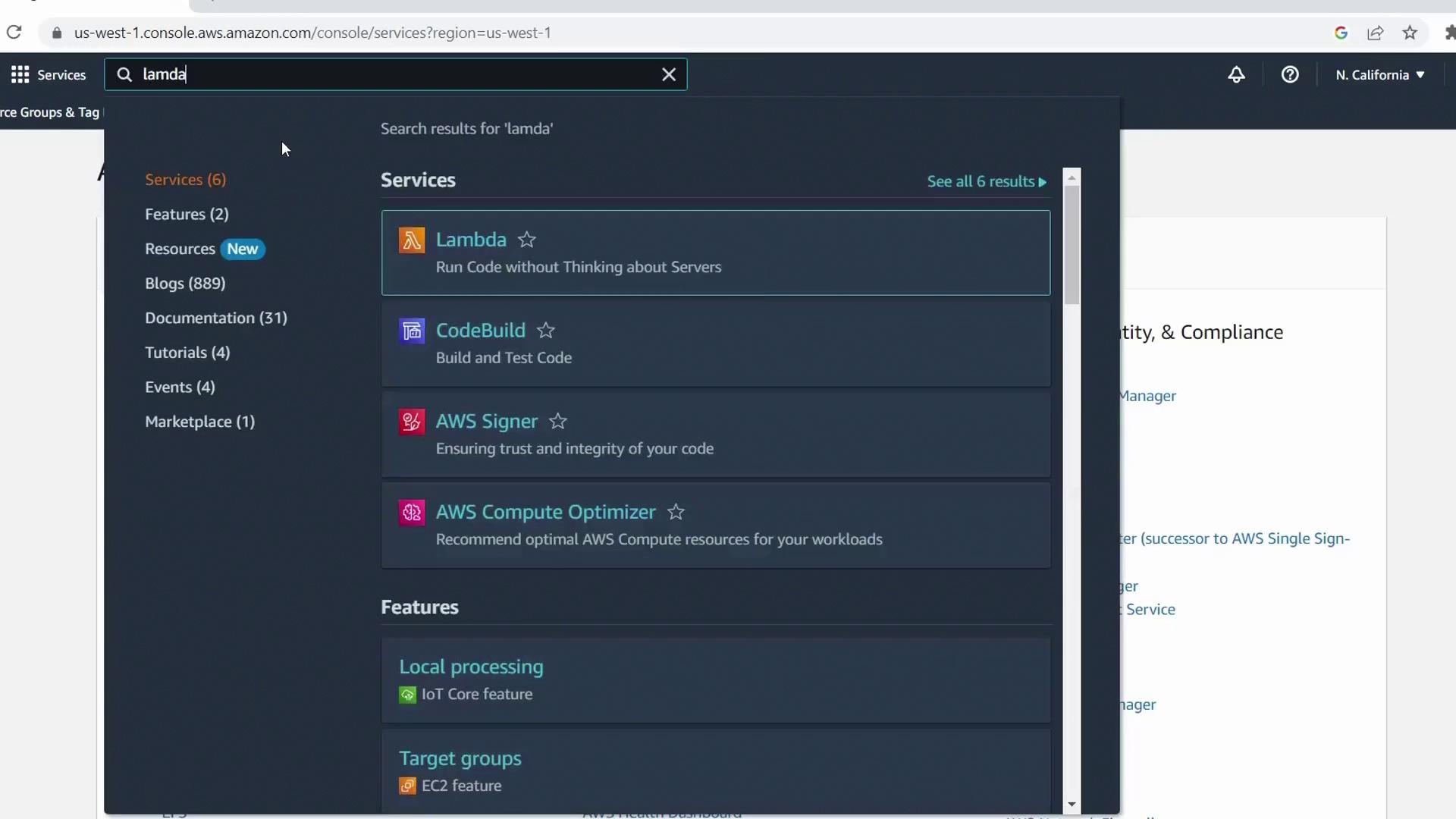The height and width of the screenshot is (819, 1456).
Task: Select Documentation (31) filter category
Action: click(216, 318)
